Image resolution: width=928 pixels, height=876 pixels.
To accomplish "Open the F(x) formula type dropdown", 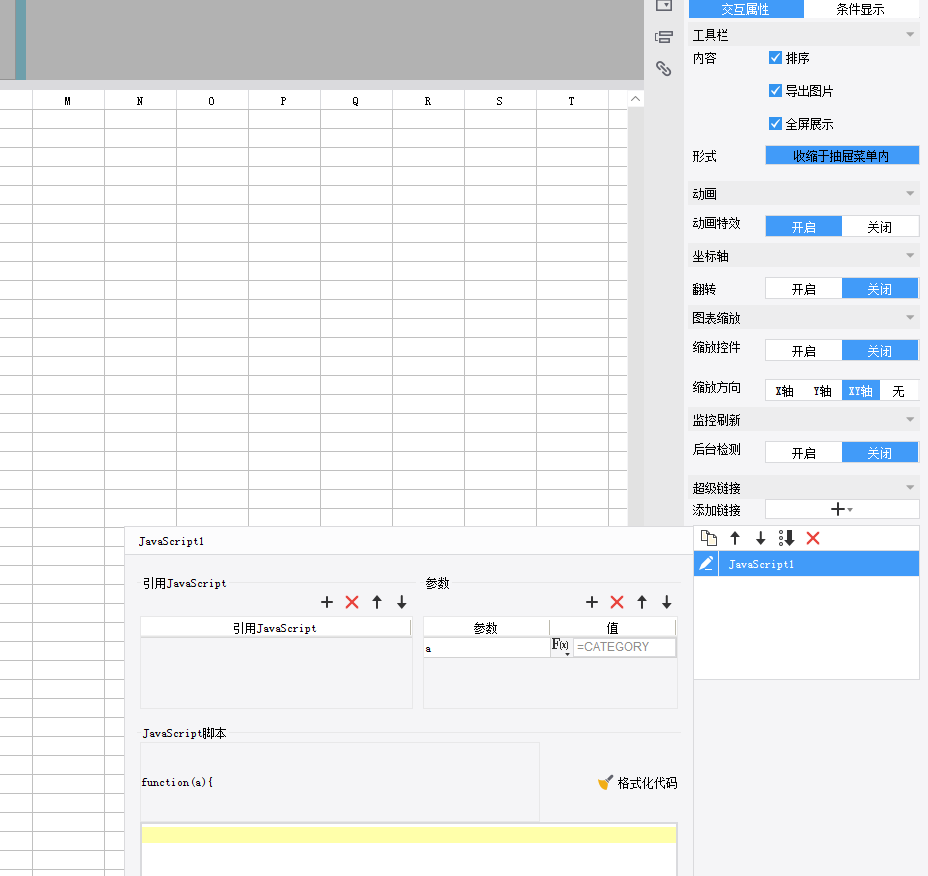I will tap(561, 647).
